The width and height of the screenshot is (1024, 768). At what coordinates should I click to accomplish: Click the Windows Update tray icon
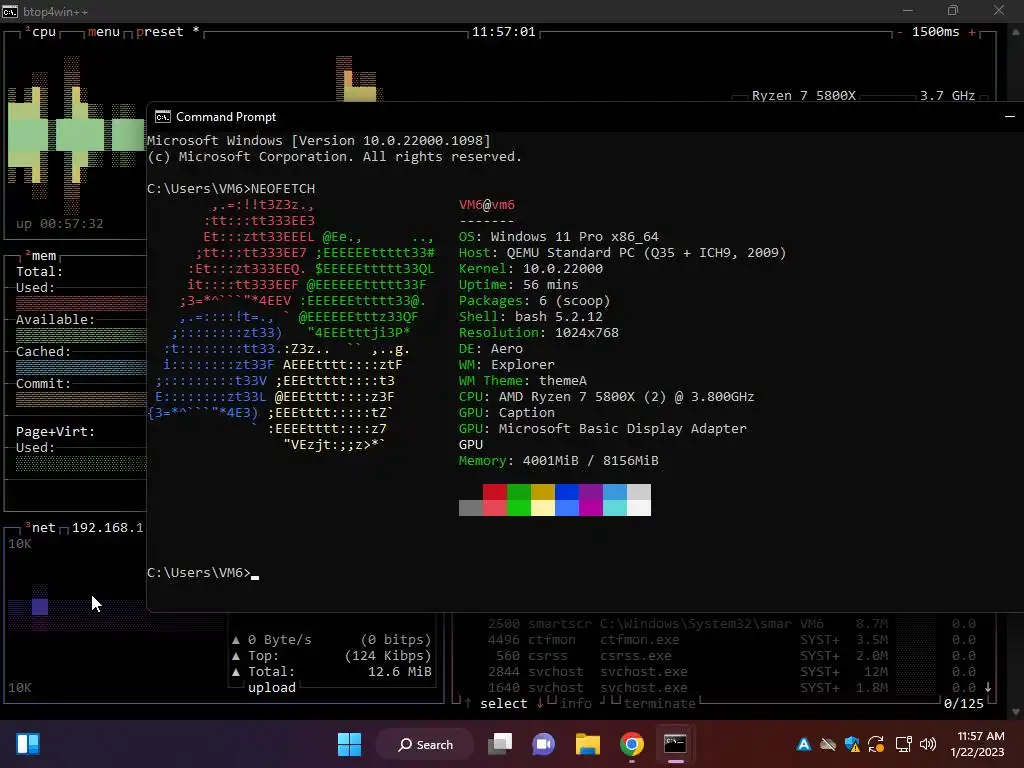coord(876,744)
